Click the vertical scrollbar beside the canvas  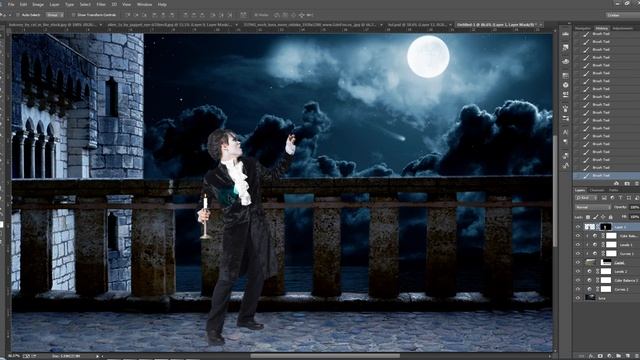point(555,192)
